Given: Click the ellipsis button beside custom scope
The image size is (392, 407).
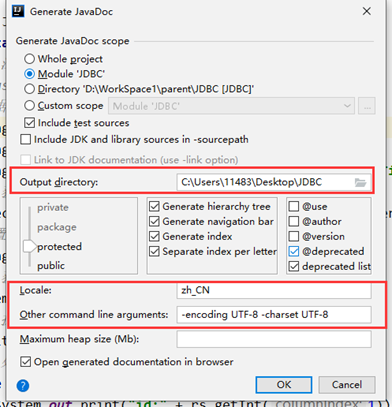Looking at the screenshot, I should (x=367, y=106).
